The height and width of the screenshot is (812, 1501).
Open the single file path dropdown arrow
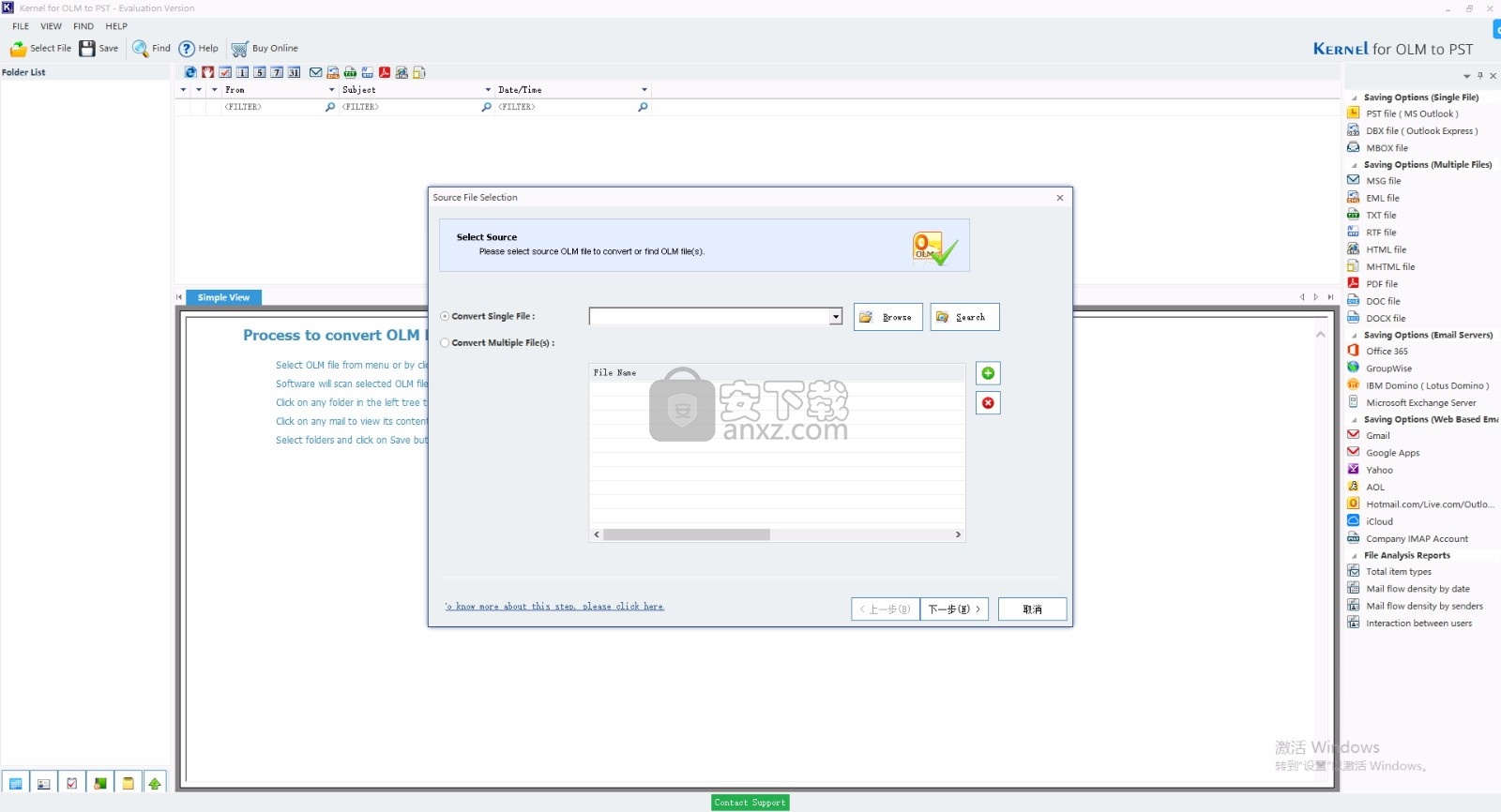(835, 317)
